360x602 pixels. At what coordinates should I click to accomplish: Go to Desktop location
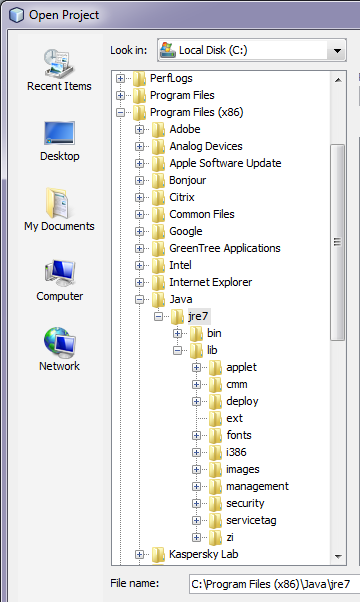(x=59, y=141)
